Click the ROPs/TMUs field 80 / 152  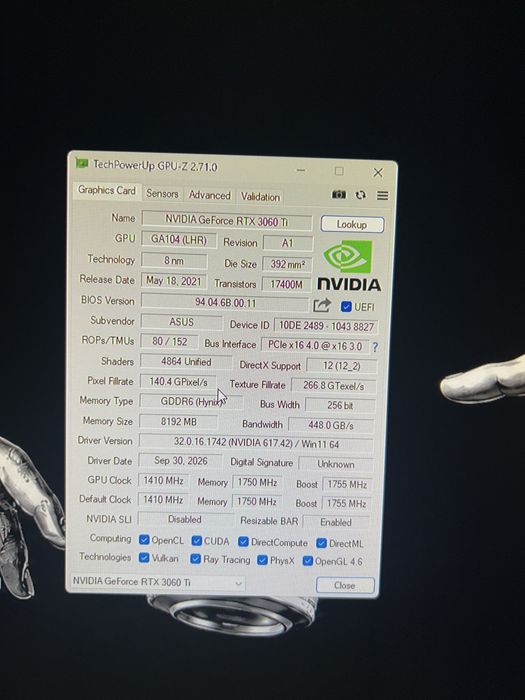[170, 342]
